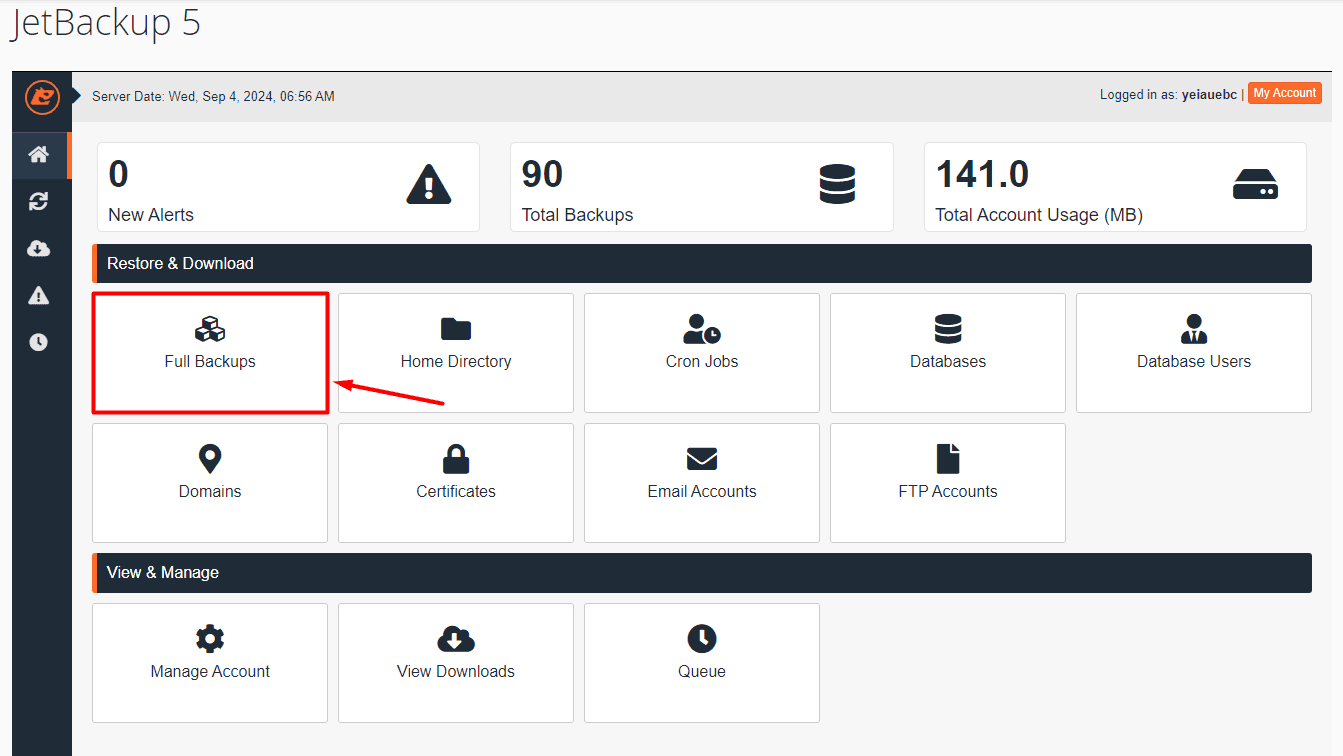Screen dimensions: 1343x756
Task: Select the Domains location-pin tile
Action: [210, 483]
